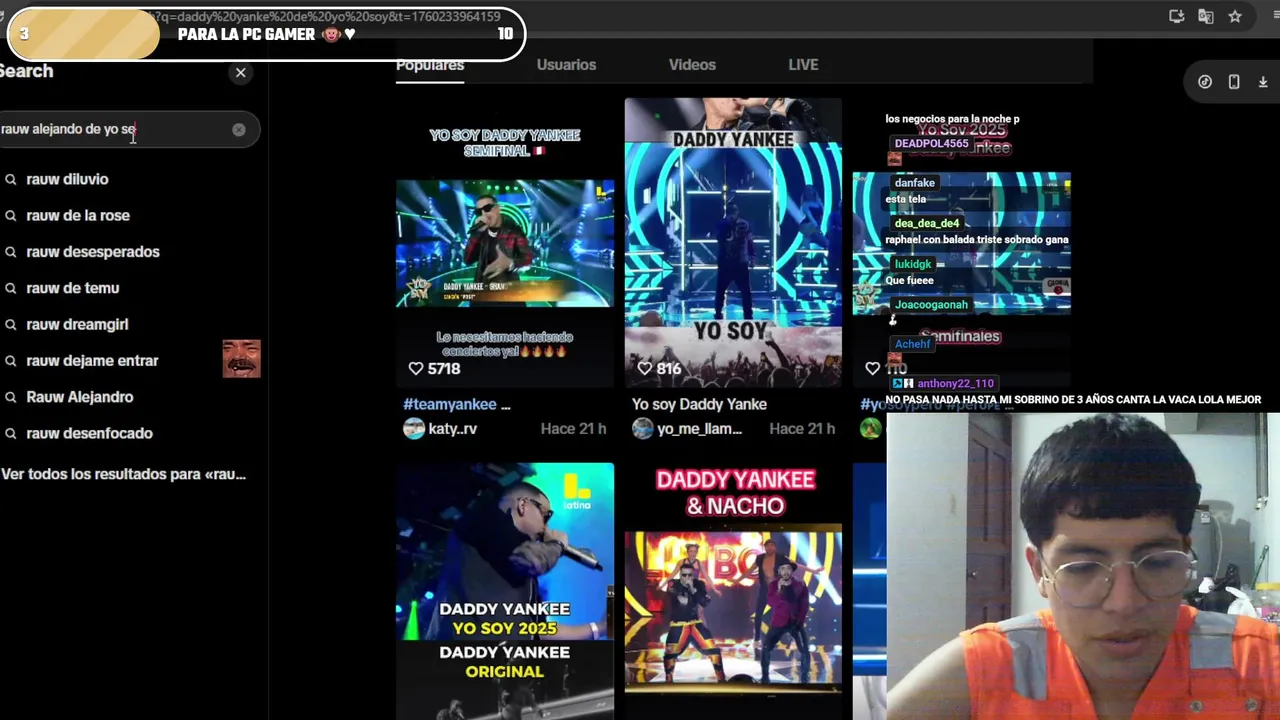Open katy..rv username link
Screen dimensions: 1280x720
[453, 429]
